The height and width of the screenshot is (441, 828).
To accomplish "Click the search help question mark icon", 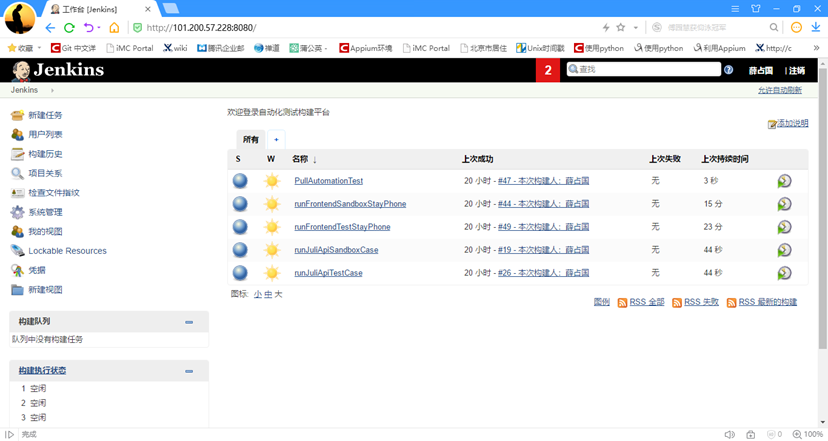I will tap(729, 70).
